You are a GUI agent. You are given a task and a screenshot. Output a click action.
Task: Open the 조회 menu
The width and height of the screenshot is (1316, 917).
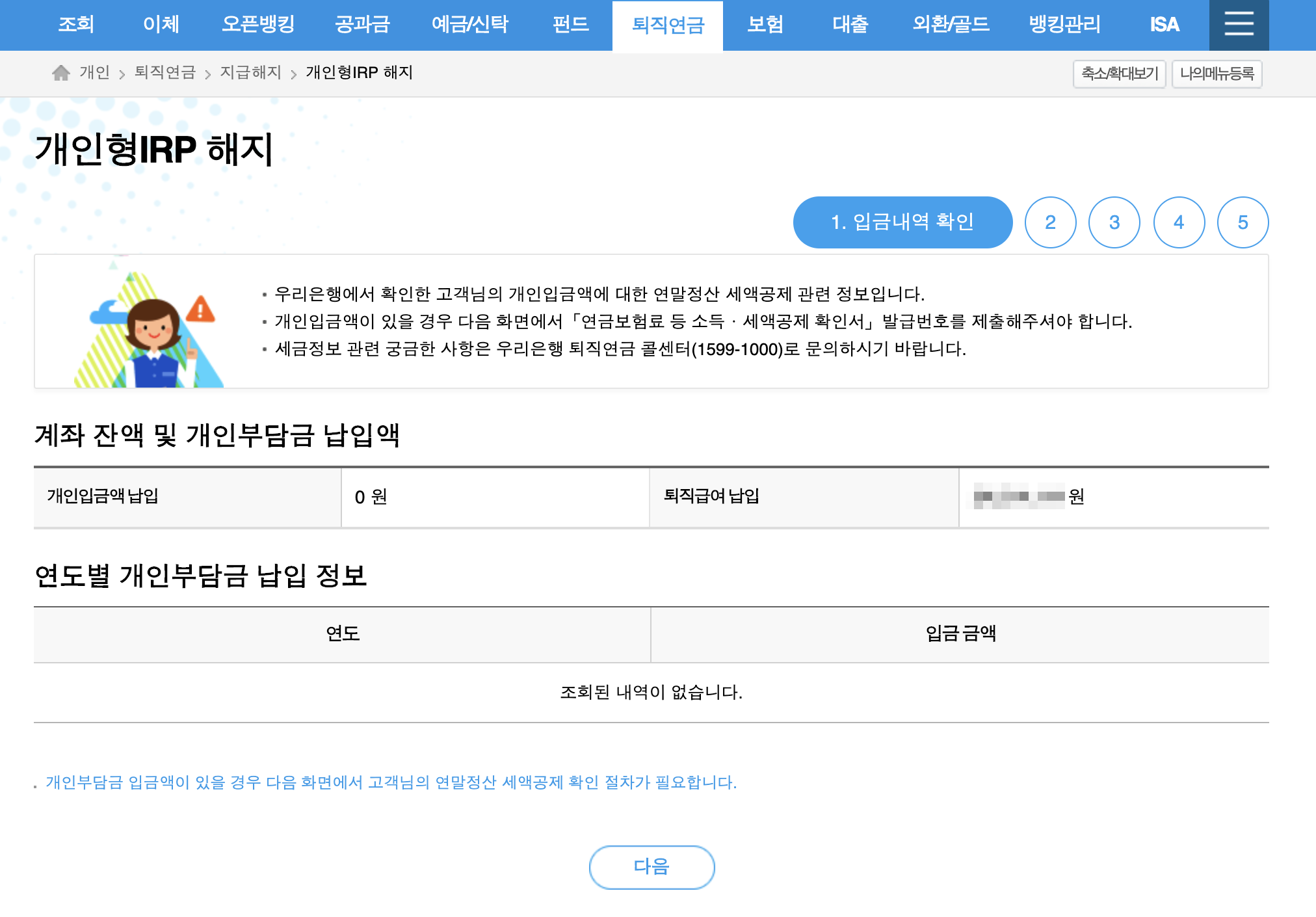tap(76, 25)
